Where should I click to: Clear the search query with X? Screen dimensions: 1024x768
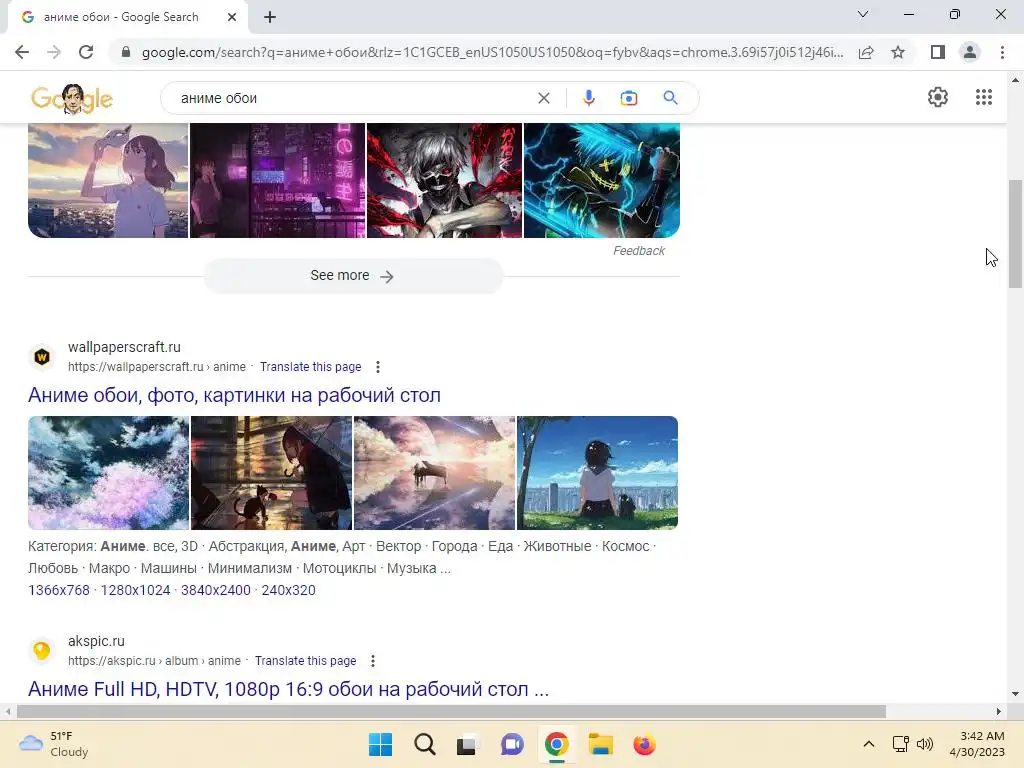pyautogui.click(x=543, y=98)
